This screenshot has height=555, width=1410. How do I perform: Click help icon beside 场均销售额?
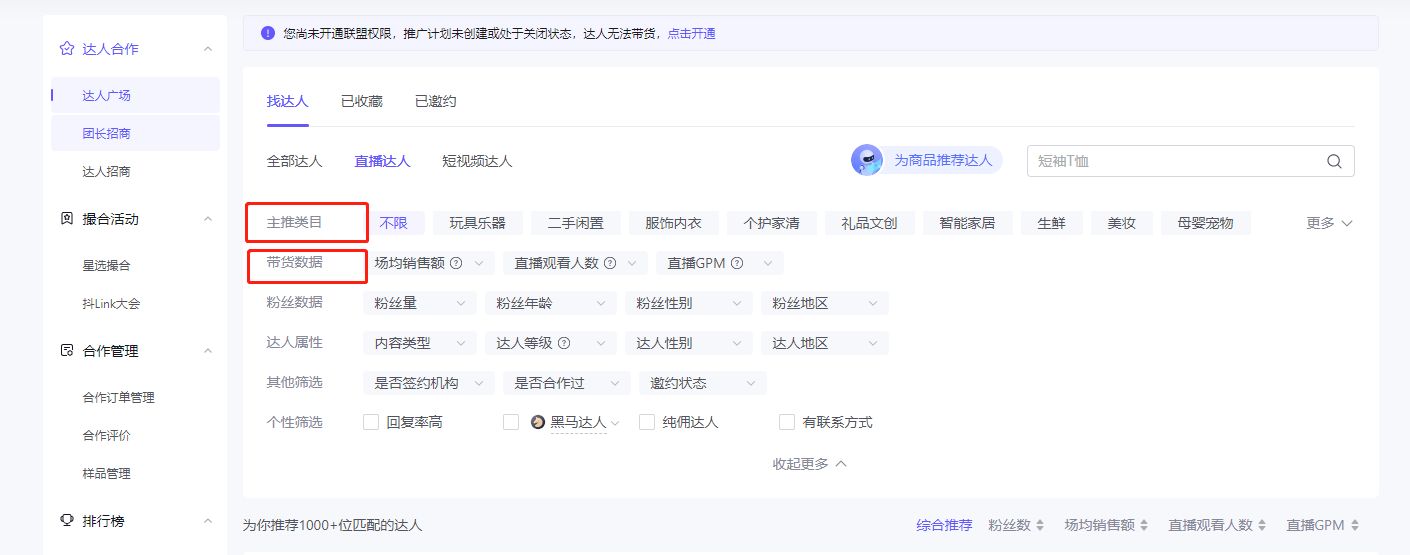click(x=456, y=263)
